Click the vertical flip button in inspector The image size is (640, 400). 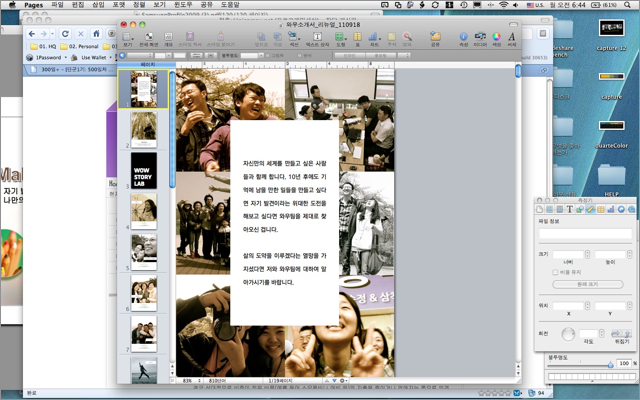(629, 333)
